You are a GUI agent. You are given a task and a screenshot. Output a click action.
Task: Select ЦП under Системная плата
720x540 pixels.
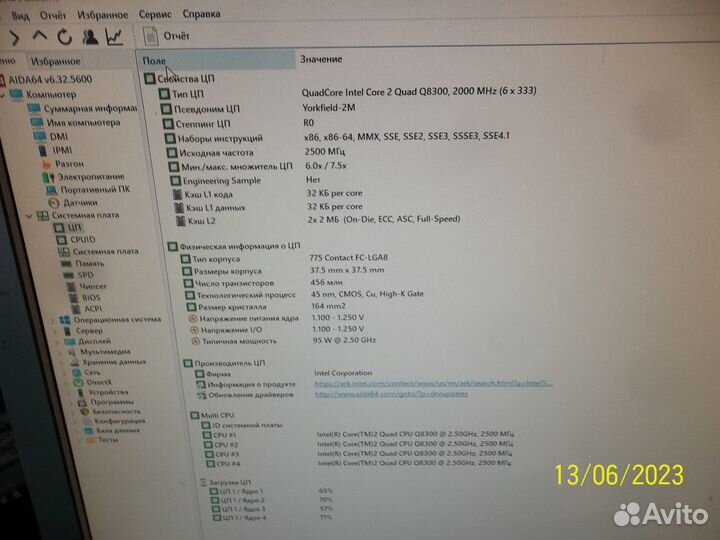(x=74, y=227)
